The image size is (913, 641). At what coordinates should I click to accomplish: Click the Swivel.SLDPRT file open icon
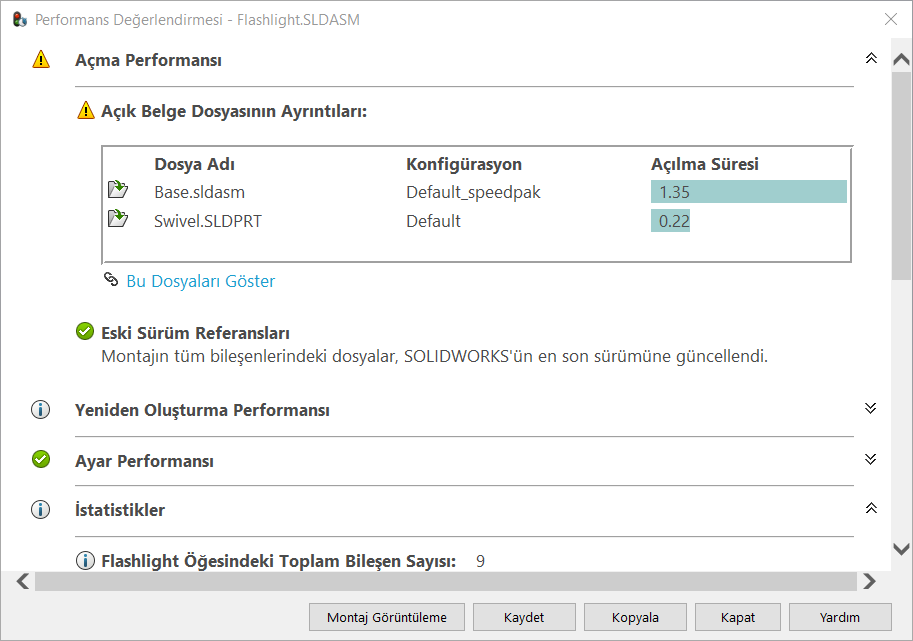118,220
